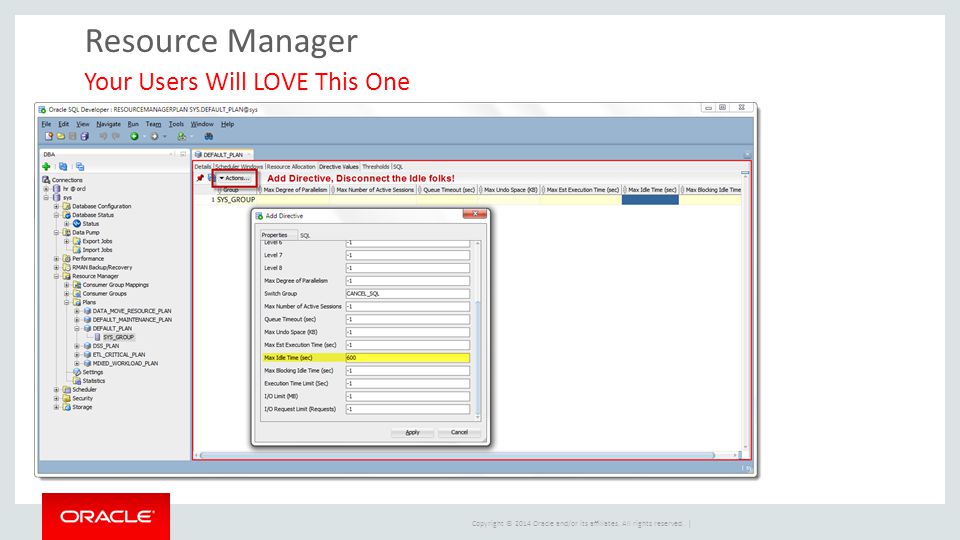This screenshot has height=540, width=960.
Task: Click the green plus Add Connection icon
Action: (x=46, y=167)
